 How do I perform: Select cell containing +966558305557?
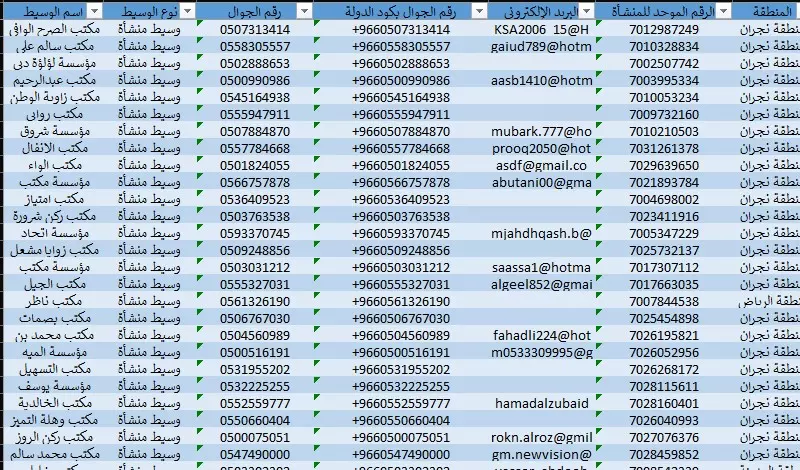coord(401,46)
